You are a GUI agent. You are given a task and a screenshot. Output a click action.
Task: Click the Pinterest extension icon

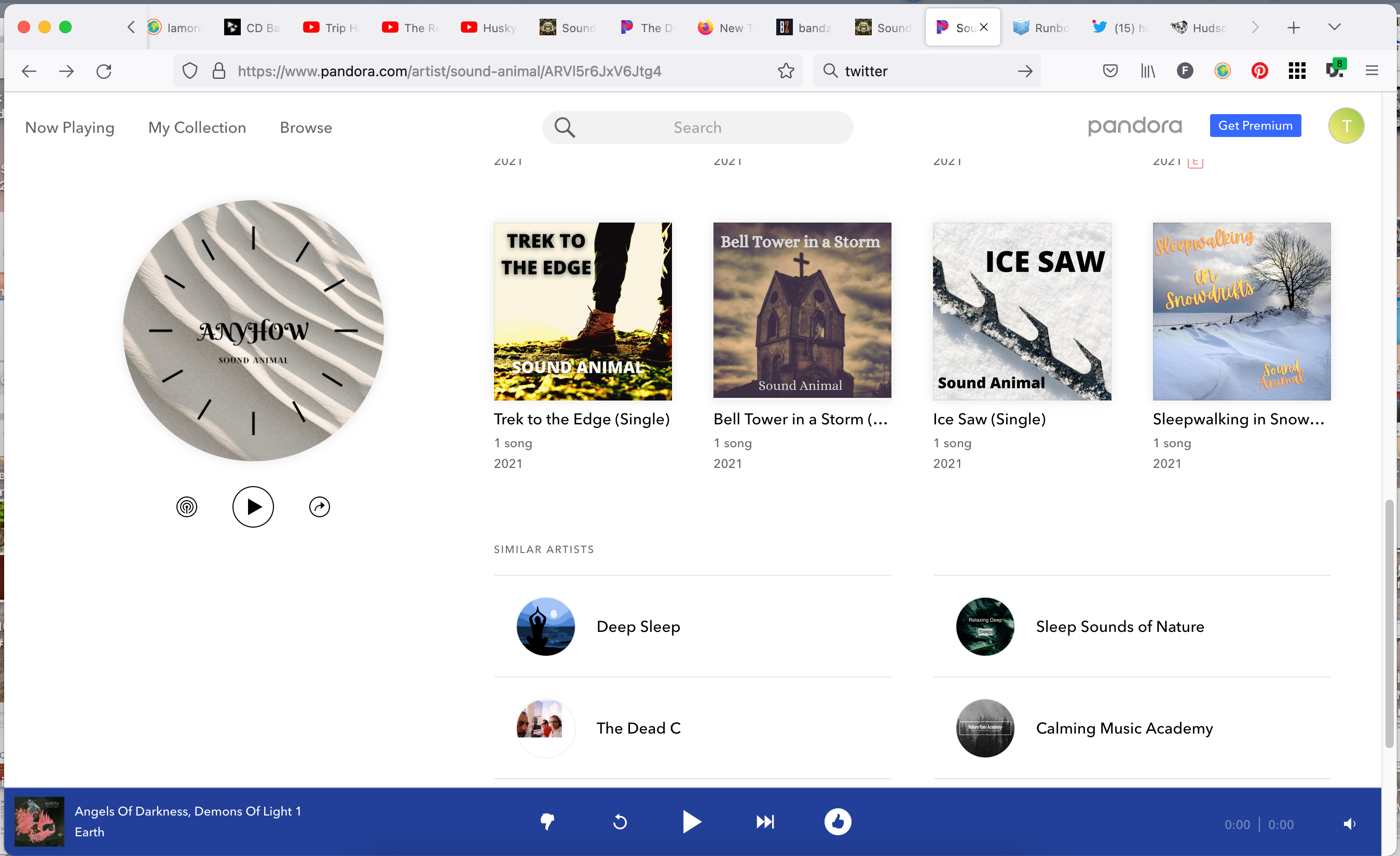pos(1260,71)
